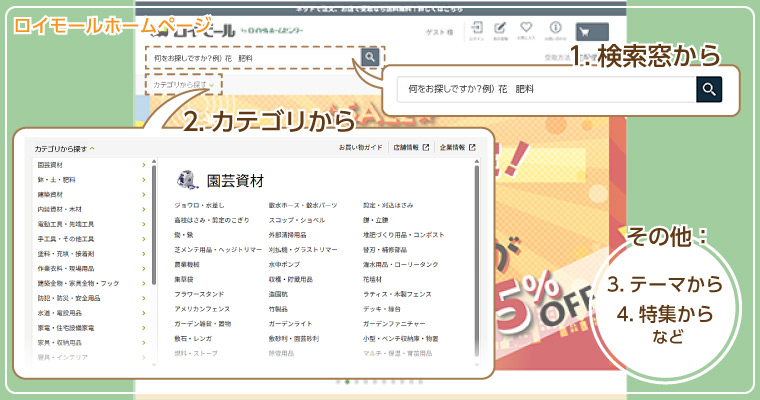
Task: Expand the 内装資材・木材 row chevron
Action: coord(143,209)
